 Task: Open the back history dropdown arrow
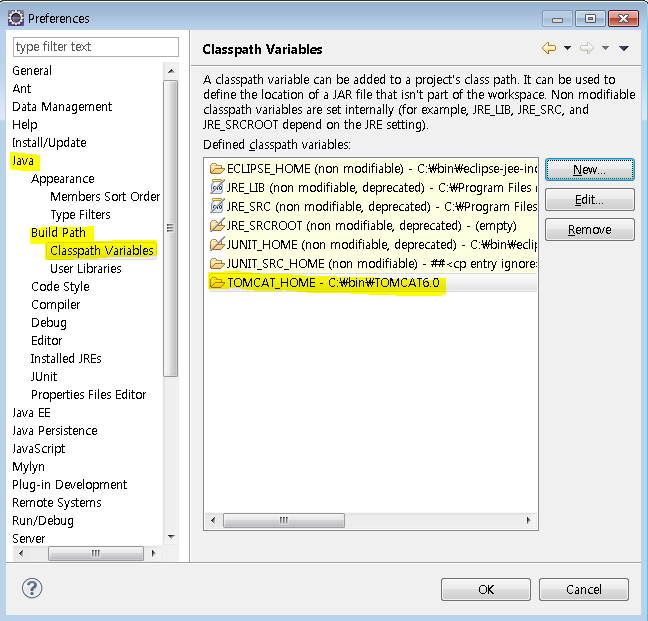click(567, 48)
